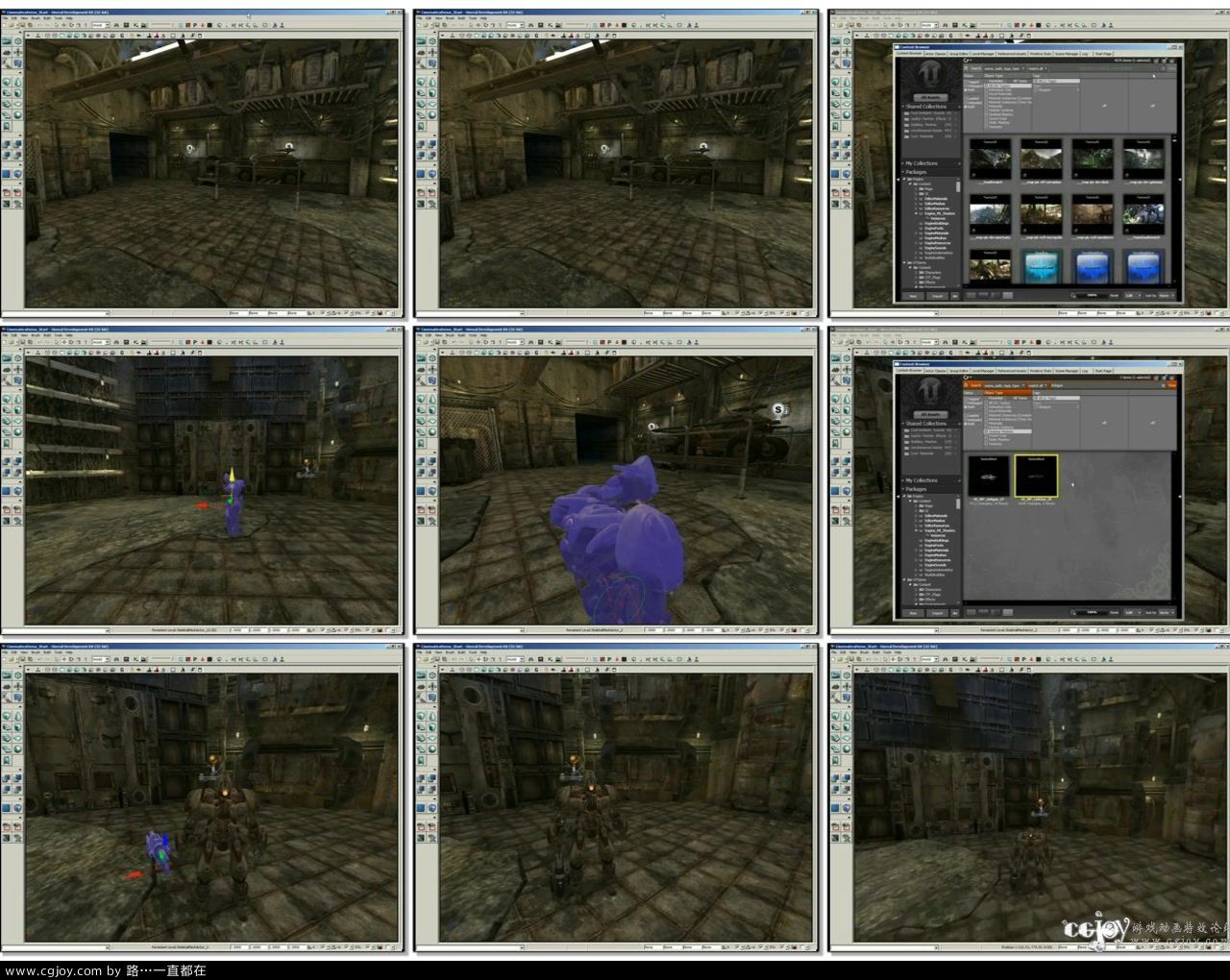The image size is (1230, 980).
Task: Toggle Static Meshes filter in middle-right Content Browser
Action: tap(999, 439)
